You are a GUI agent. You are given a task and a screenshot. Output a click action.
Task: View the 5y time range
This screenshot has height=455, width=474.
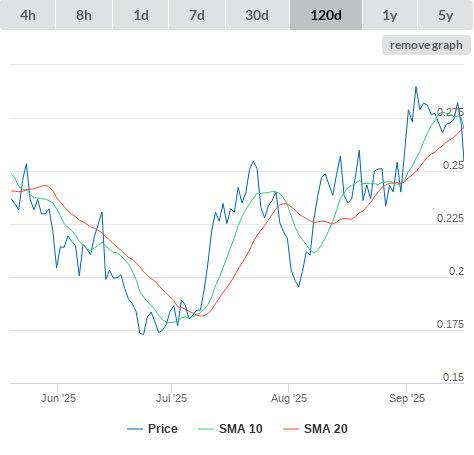(446, 15)
